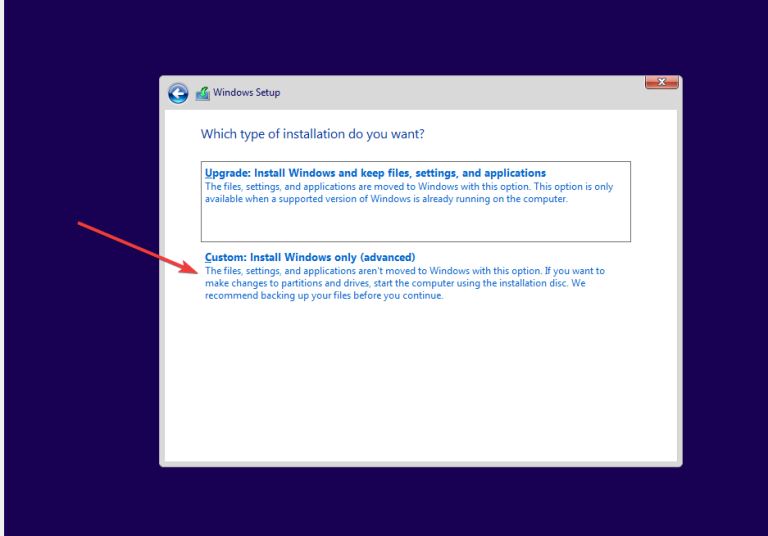The width and height of the screenshot is (768, 536).
Task: Click the Custom option description paragraph
Action: pos(405,283)
